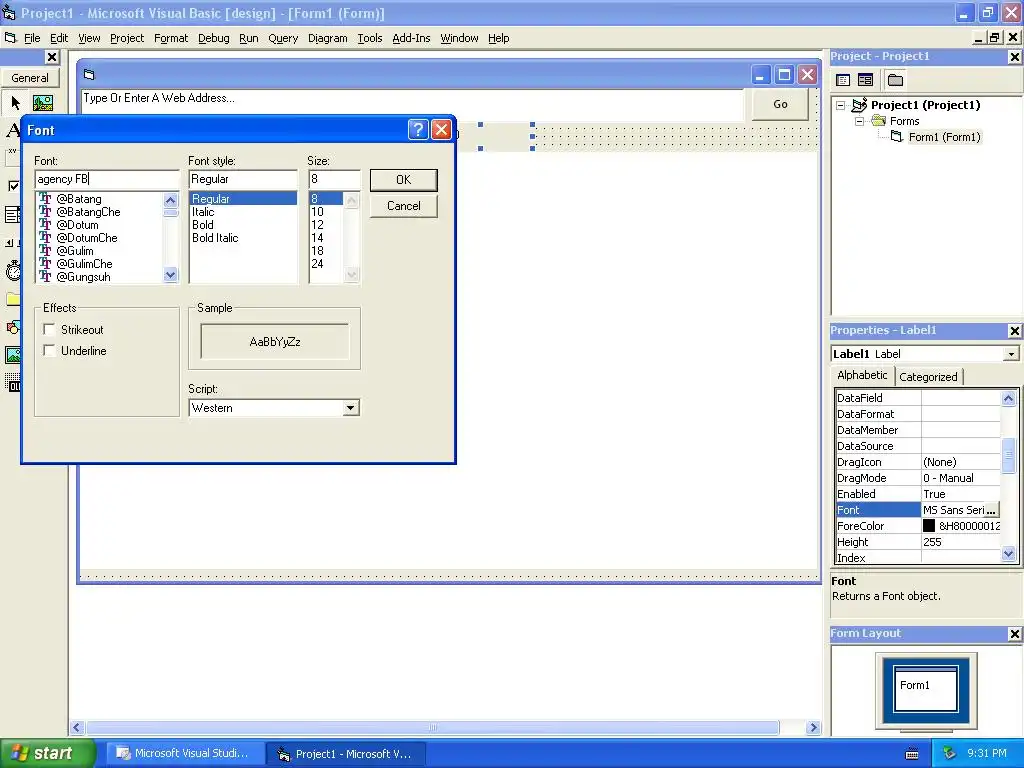This screenshot has width=1024, height=768.
Task: Open the Label1 object dropdown in Properties
Action: tap(1011, 354)
